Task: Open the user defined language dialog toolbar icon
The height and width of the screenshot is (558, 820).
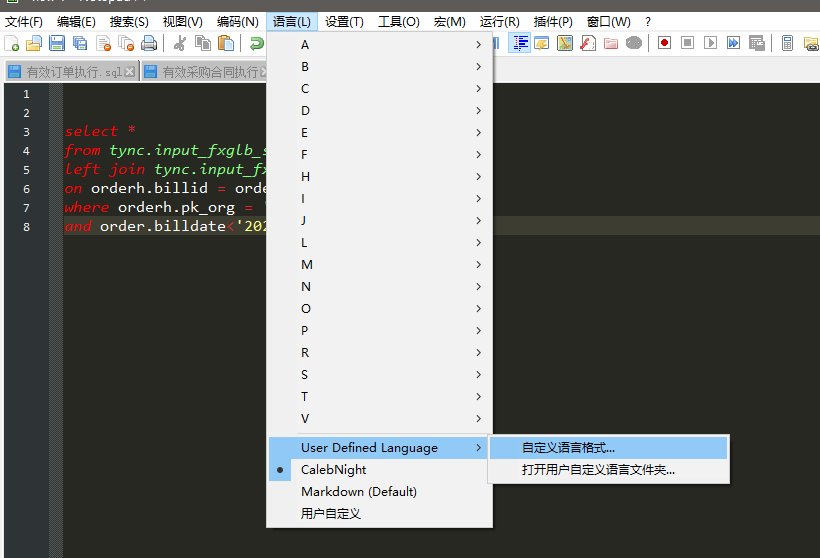Action: coord(542,43)
